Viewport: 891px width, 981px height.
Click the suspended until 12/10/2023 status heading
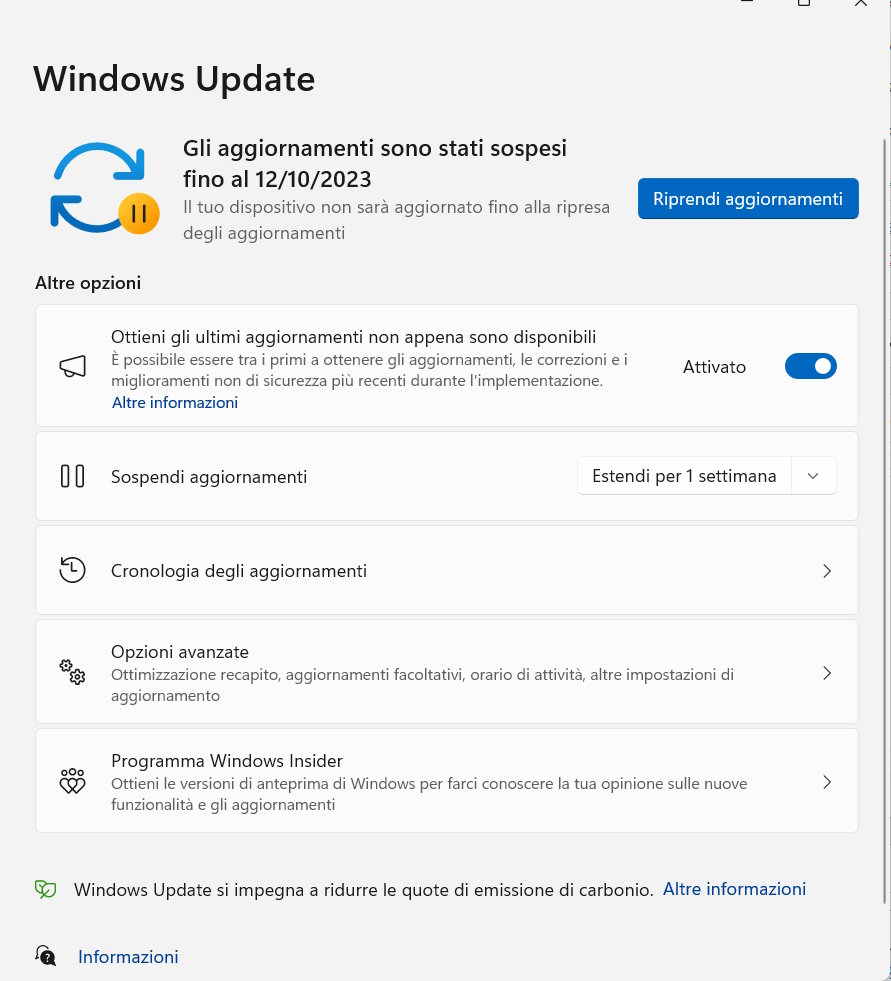tap(375, 163)
